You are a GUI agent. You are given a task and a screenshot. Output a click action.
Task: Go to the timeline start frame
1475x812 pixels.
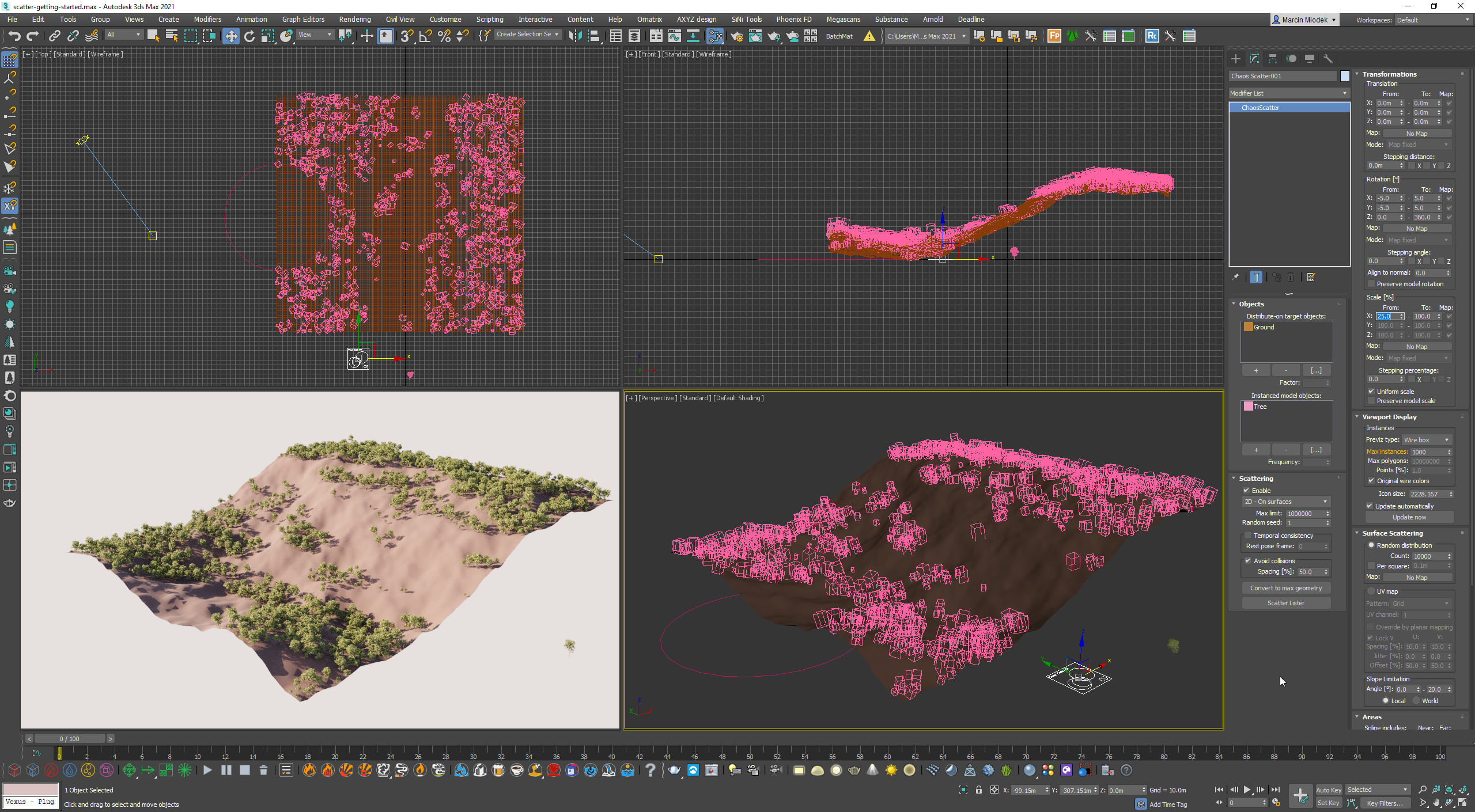1219,790
